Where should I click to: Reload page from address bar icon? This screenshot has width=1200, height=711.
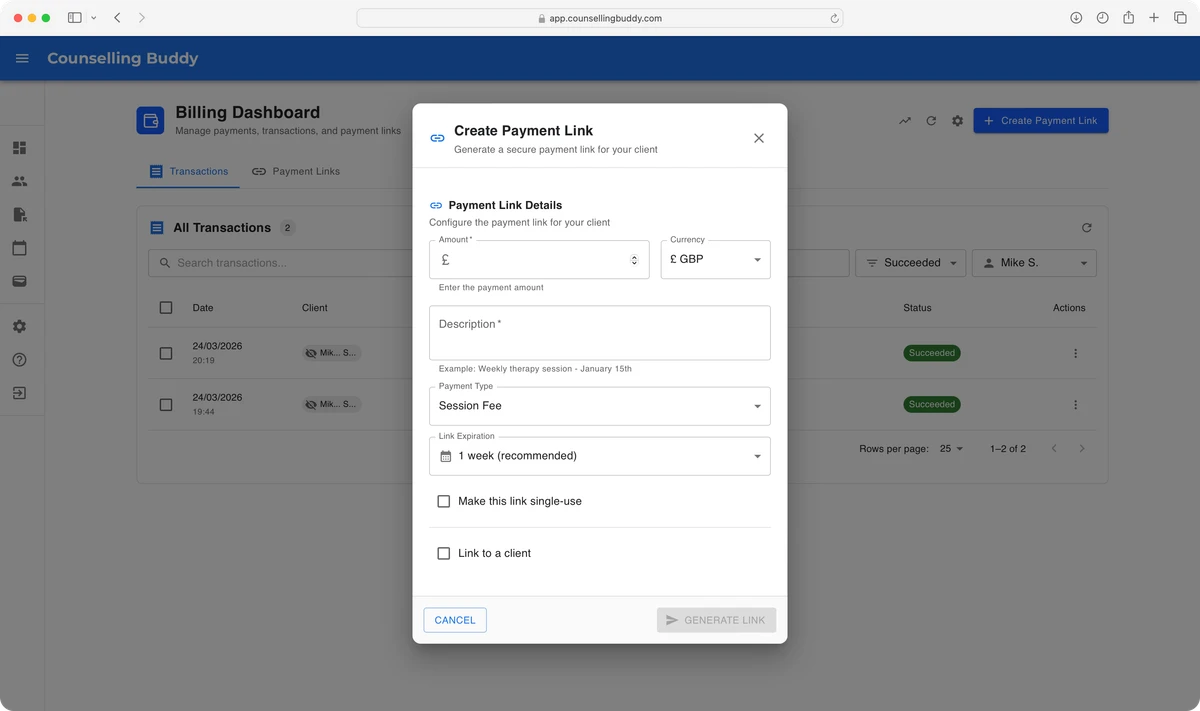click(x=834, y=18)
